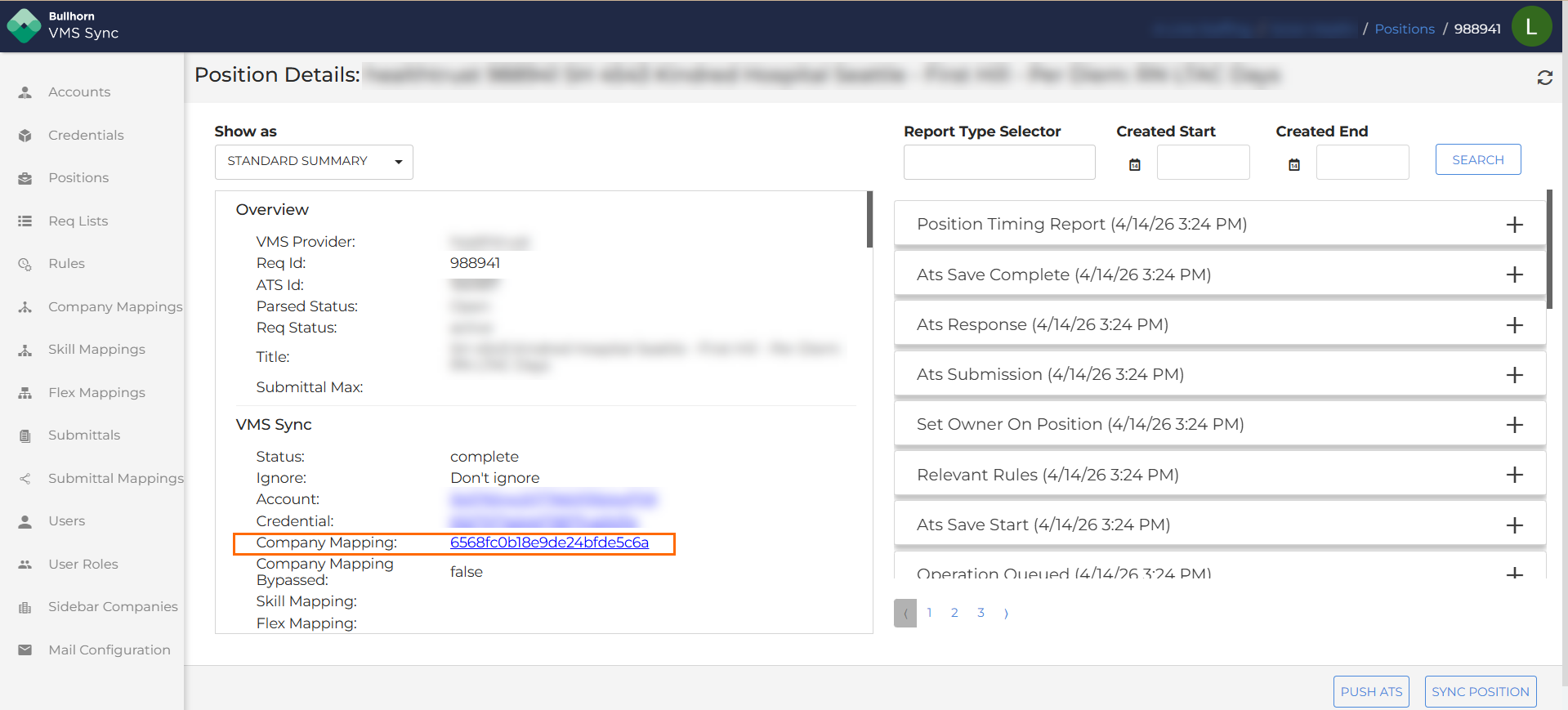Click the Push ATS button
The height and width of the screenshot is (710, 1568).
click(1370, 691)
